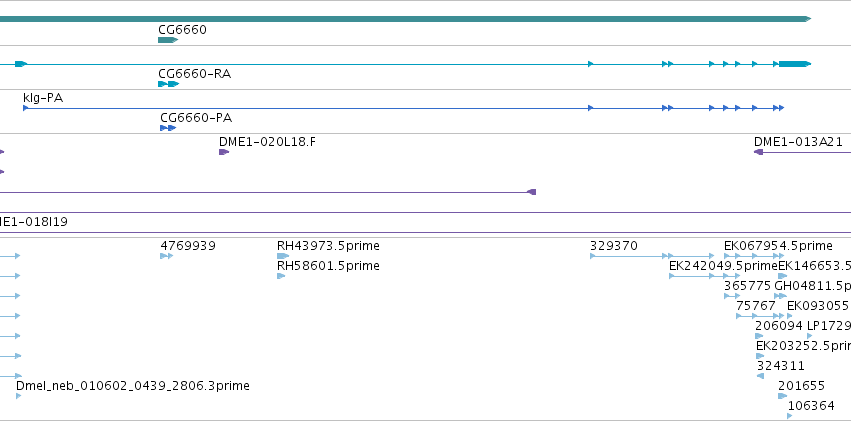Click the LP1729 label
851x421 pixels.
click(829, 326)
